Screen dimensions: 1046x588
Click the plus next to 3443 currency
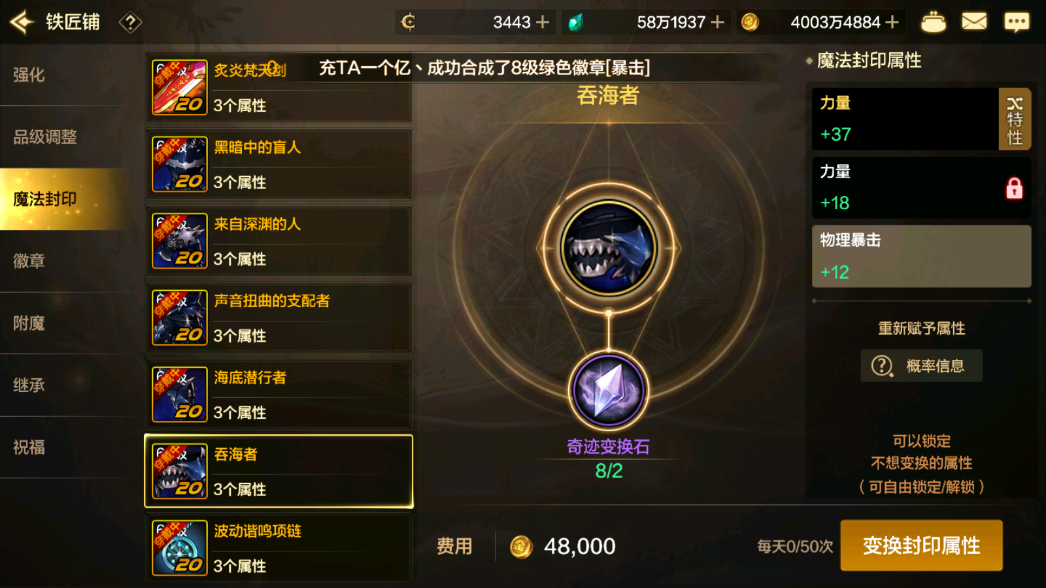coord(543,23)
